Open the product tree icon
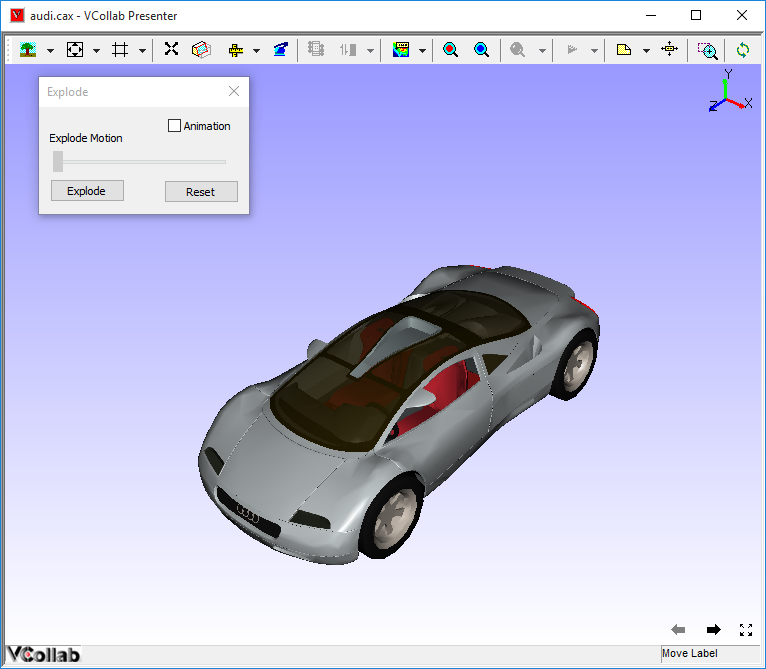This screenshot has height=669, width=766. click(x=28, y=49)
